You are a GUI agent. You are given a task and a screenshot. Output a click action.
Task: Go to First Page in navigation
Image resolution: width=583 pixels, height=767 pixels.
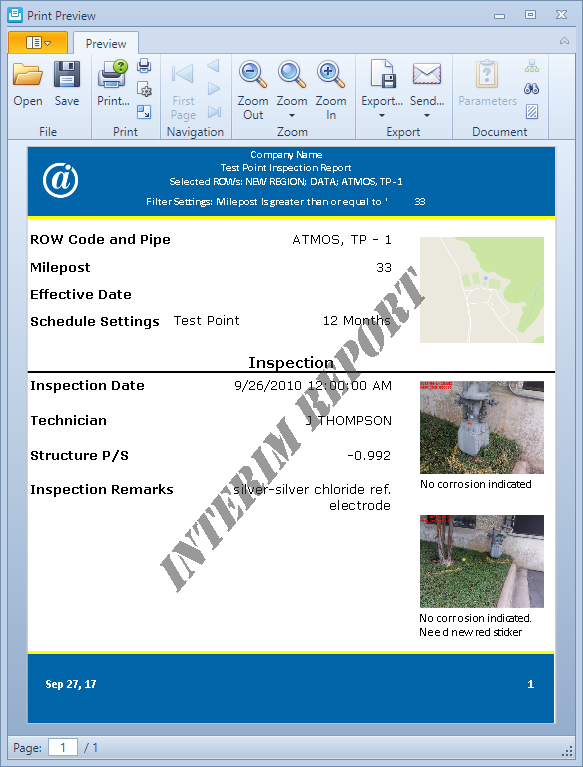point(183,75)
